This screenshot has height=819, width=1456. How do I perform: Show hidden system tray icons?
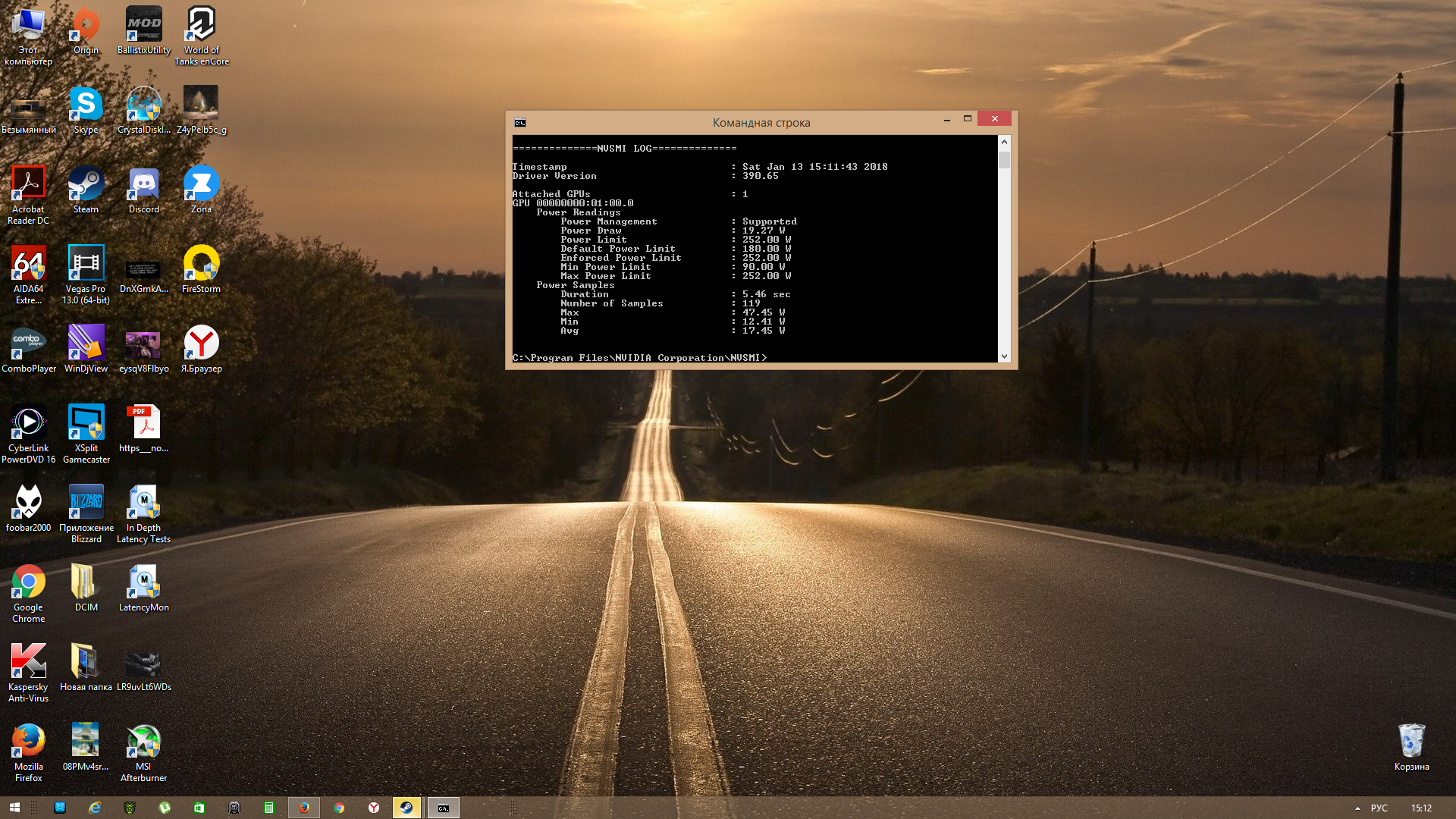click(1357, 808)
